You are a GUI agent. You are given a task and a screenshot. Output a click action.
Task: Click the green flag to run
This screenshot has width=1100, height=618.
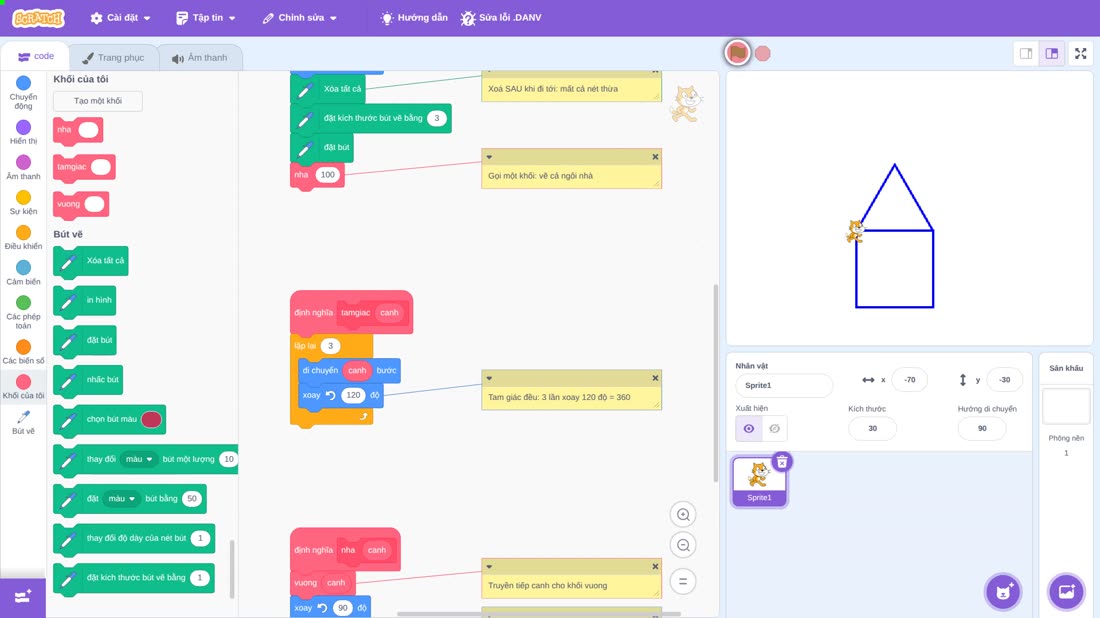(x=737, y=53)
